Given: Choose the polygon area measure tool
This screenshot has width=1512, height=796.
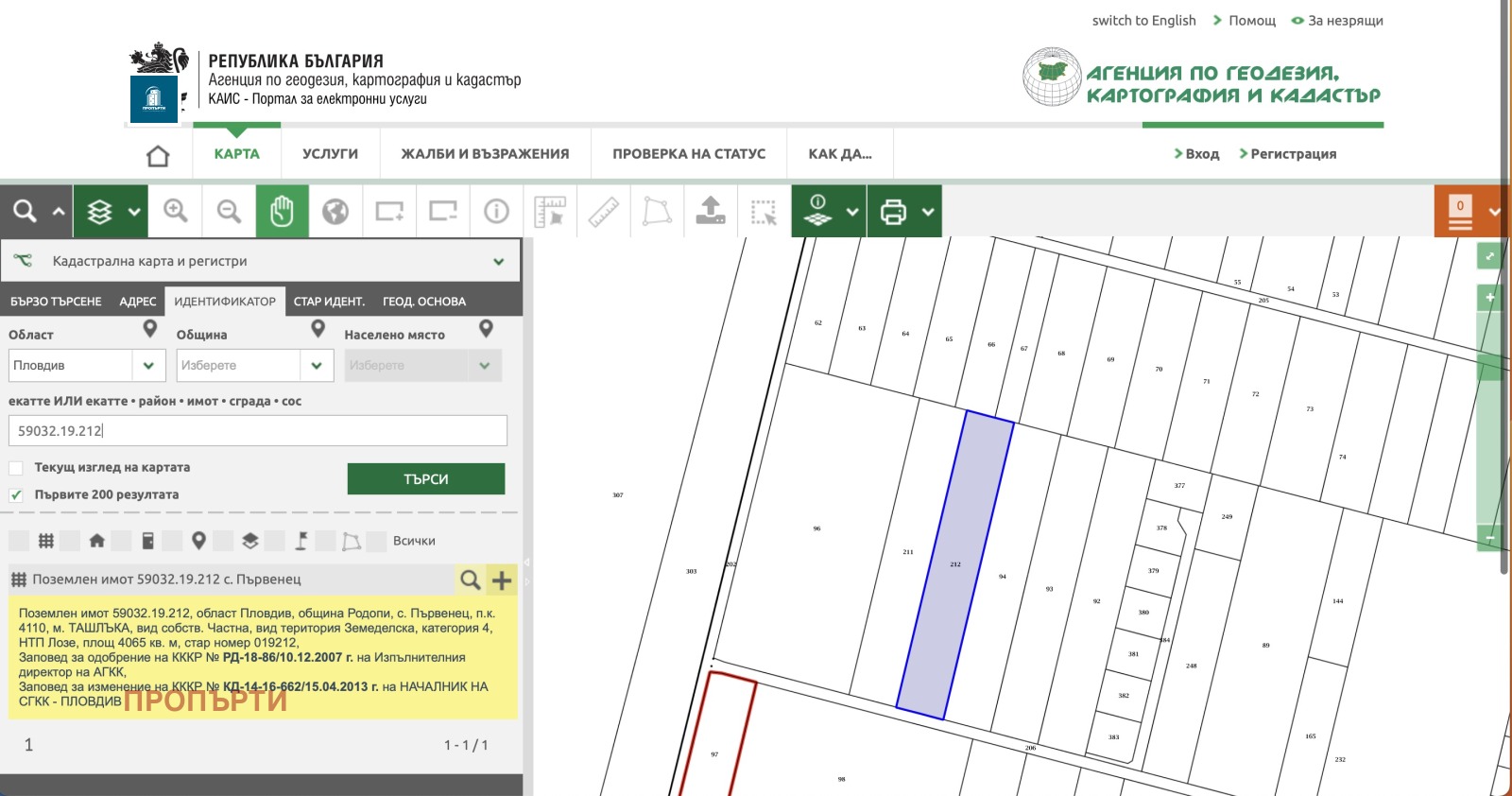Looking at the screenshot, I should pos(657,211).
